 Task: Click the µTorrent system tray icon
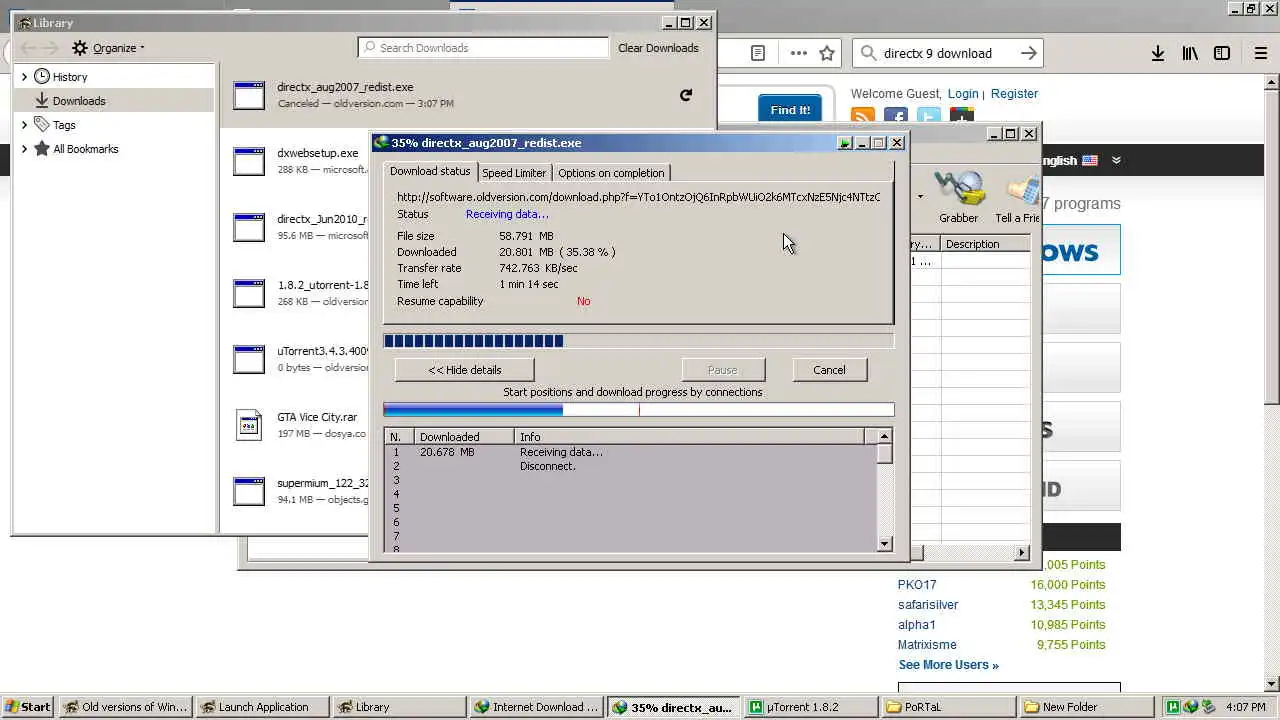pos(1173,707)
